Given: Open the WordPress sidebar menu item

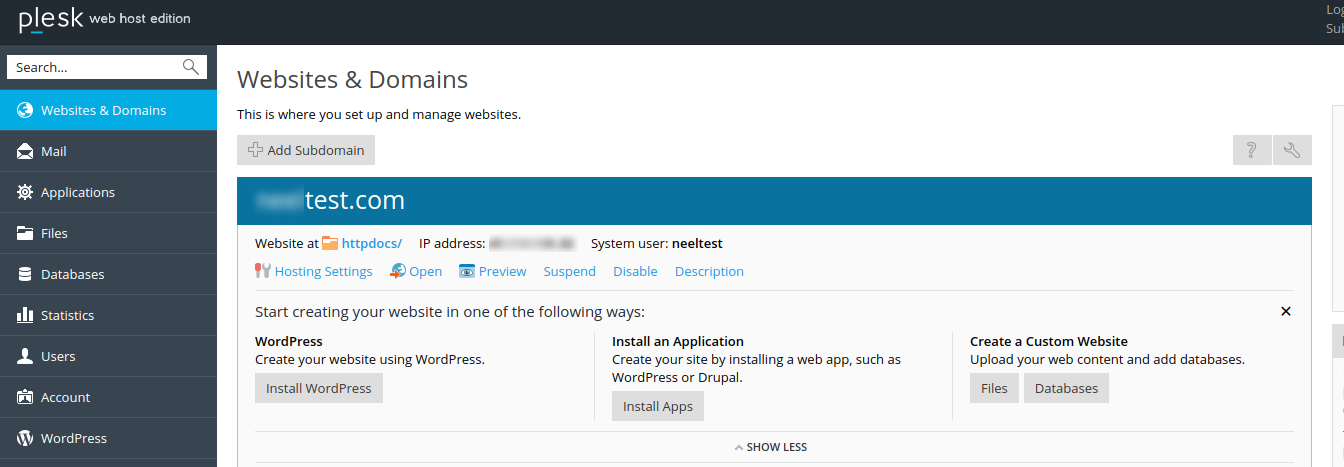Looking at the screenshot, I should (73, 438).
